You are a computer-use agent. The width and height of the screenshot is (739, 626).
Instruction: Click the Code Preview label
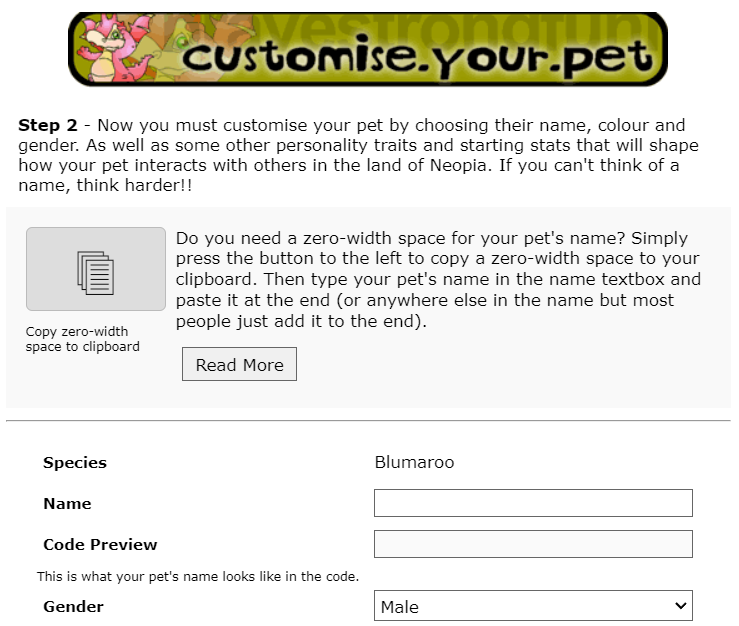tap(100, 545)
